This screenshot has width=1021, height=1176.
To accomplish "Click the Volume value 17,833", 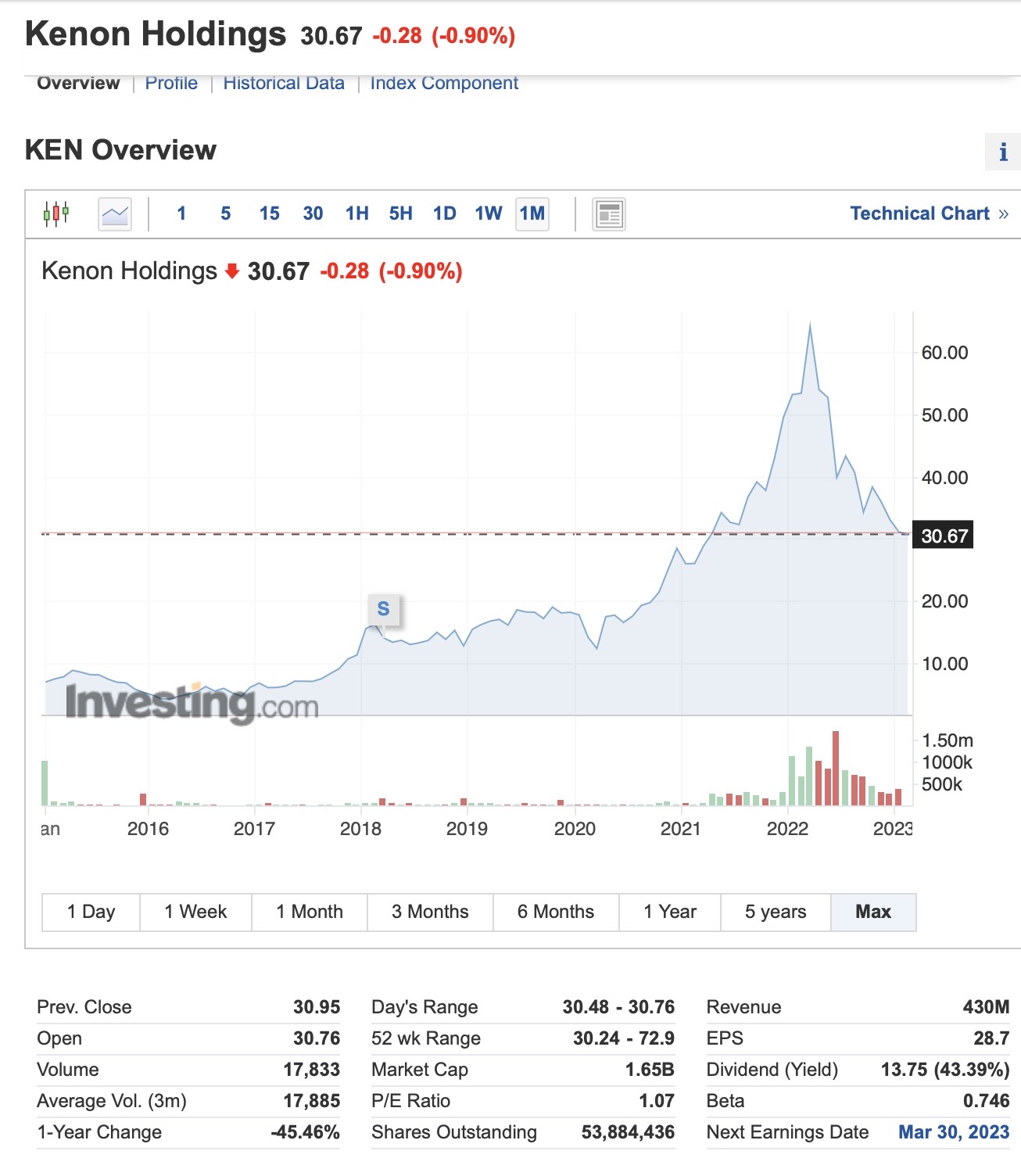I will point(311,1070).
